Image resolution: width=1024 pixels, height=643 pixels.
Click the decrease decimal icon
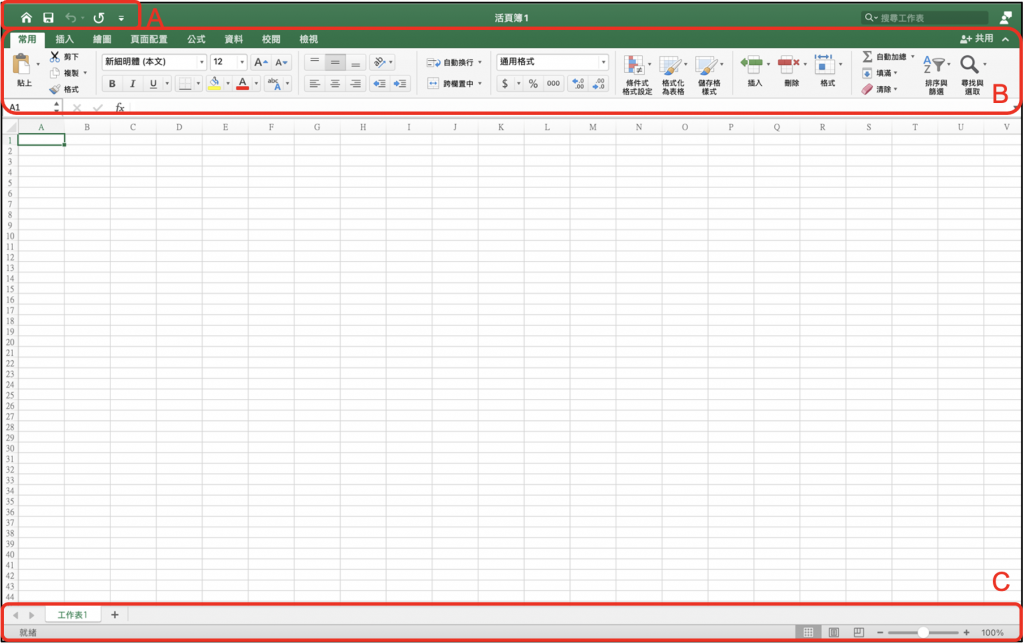coord(599,84)
